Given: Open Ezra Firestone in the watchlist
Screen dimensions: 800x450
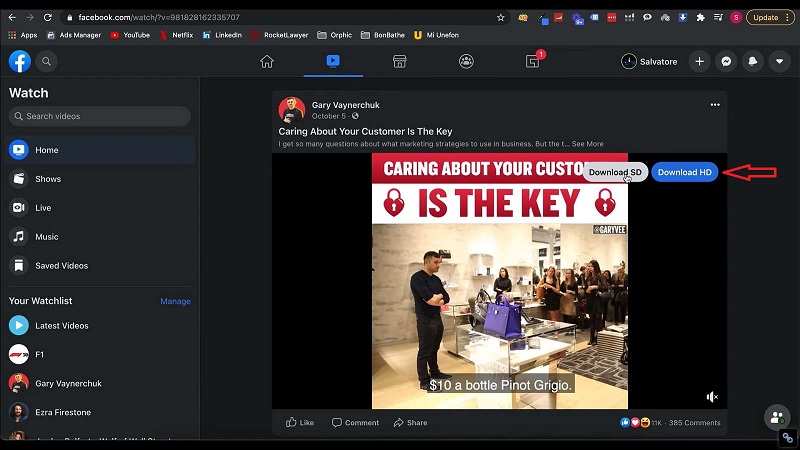Looking at the screenshot, I should (x=99, y=412).
